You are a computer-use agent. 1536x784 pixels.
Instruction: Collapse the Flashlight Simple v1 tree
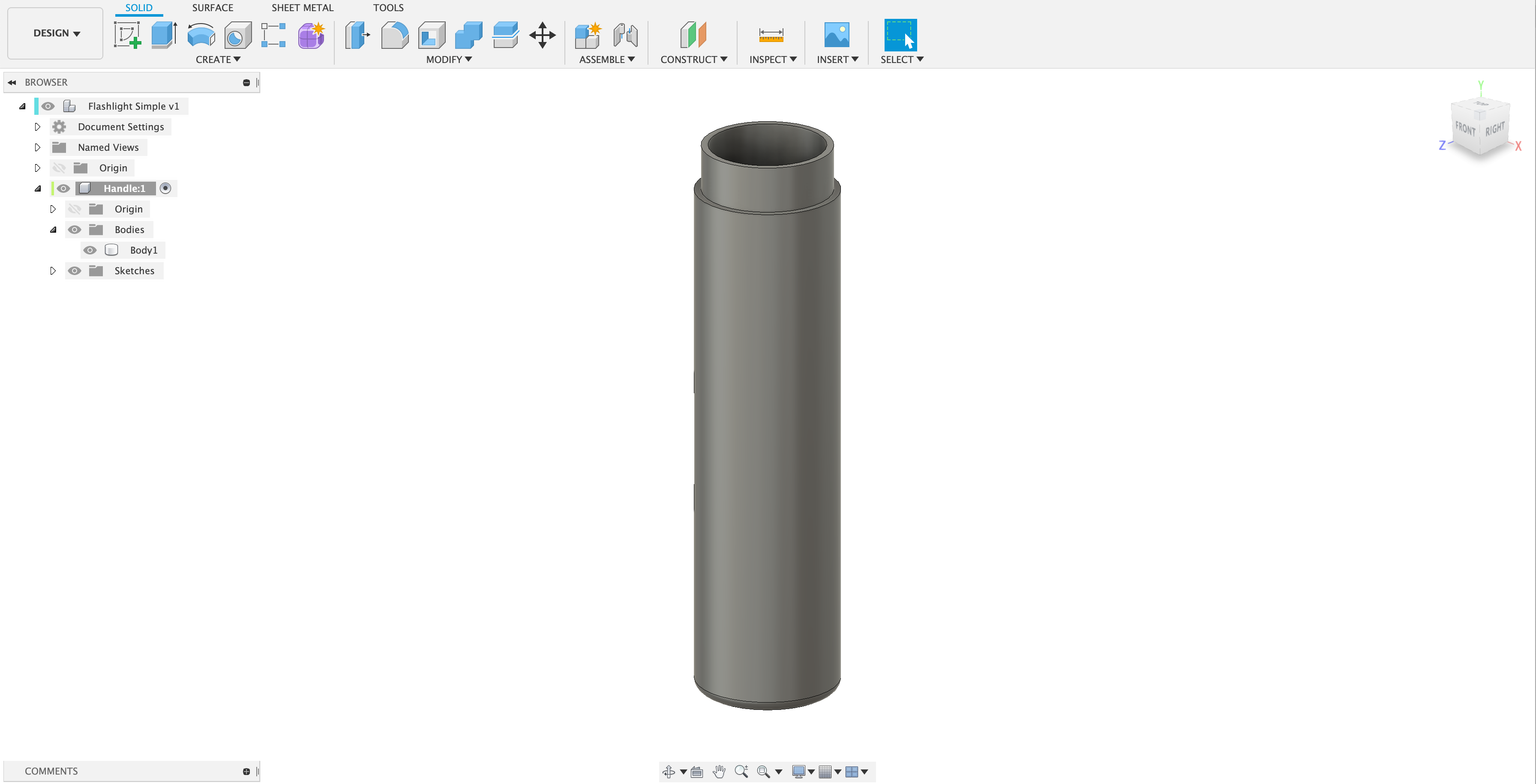pyautogui.click(x=22, y=106)
